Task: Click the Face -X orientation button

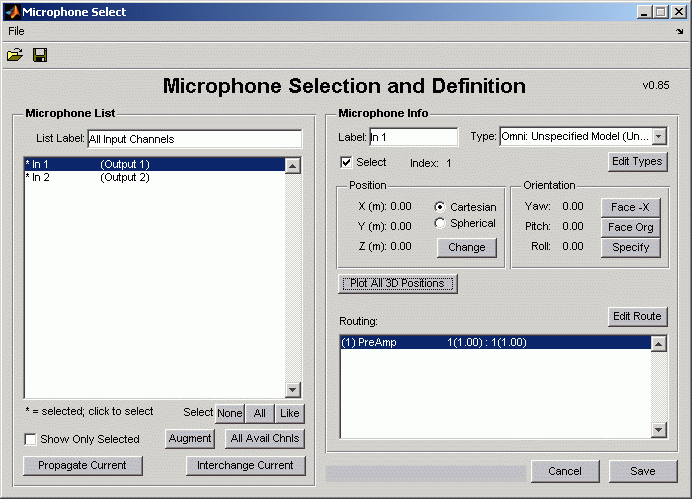Action: [x=630, y=207]
